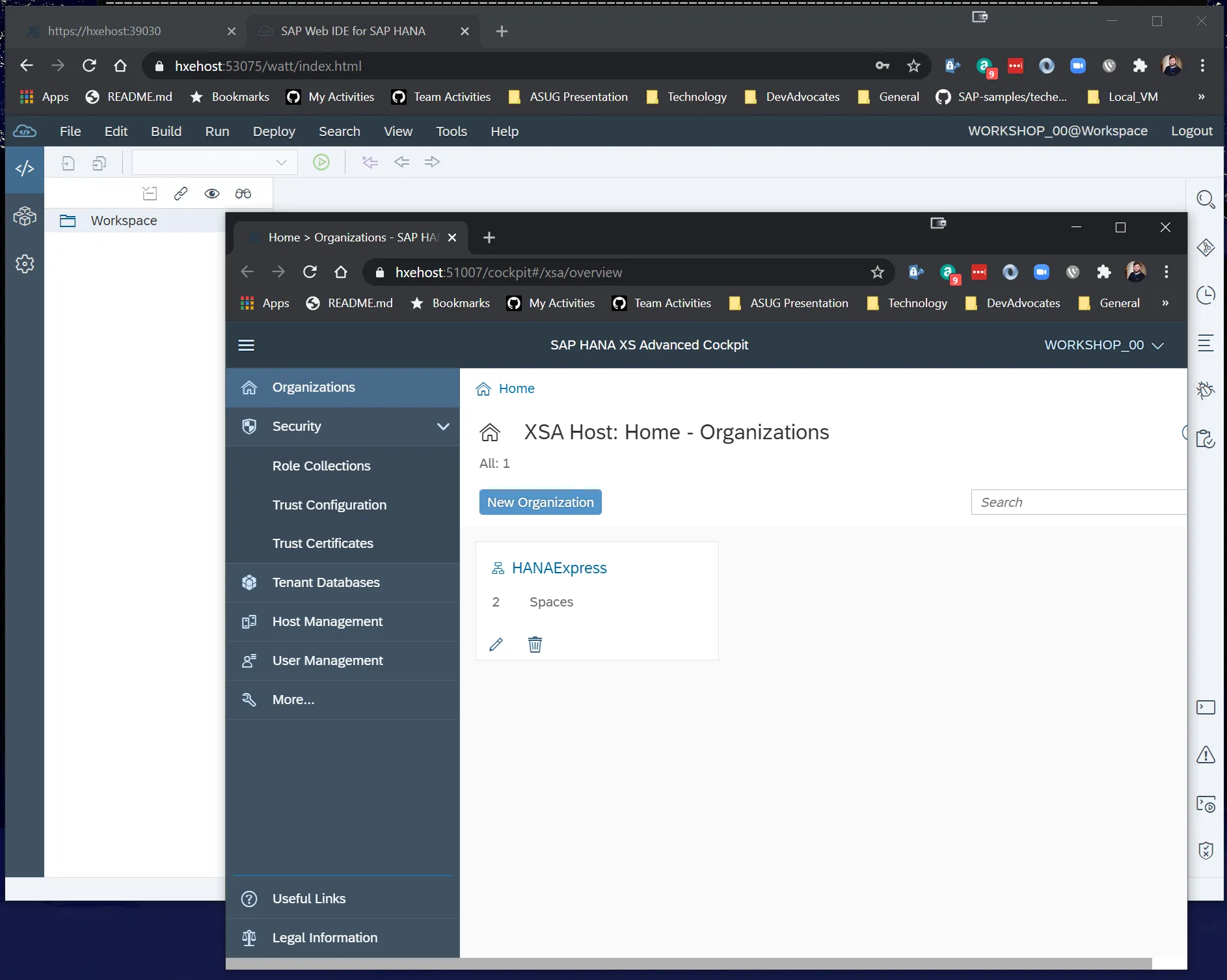1227x980 pixels.
Task: Click the organization Search field
Action: [x=1079, y=502]
